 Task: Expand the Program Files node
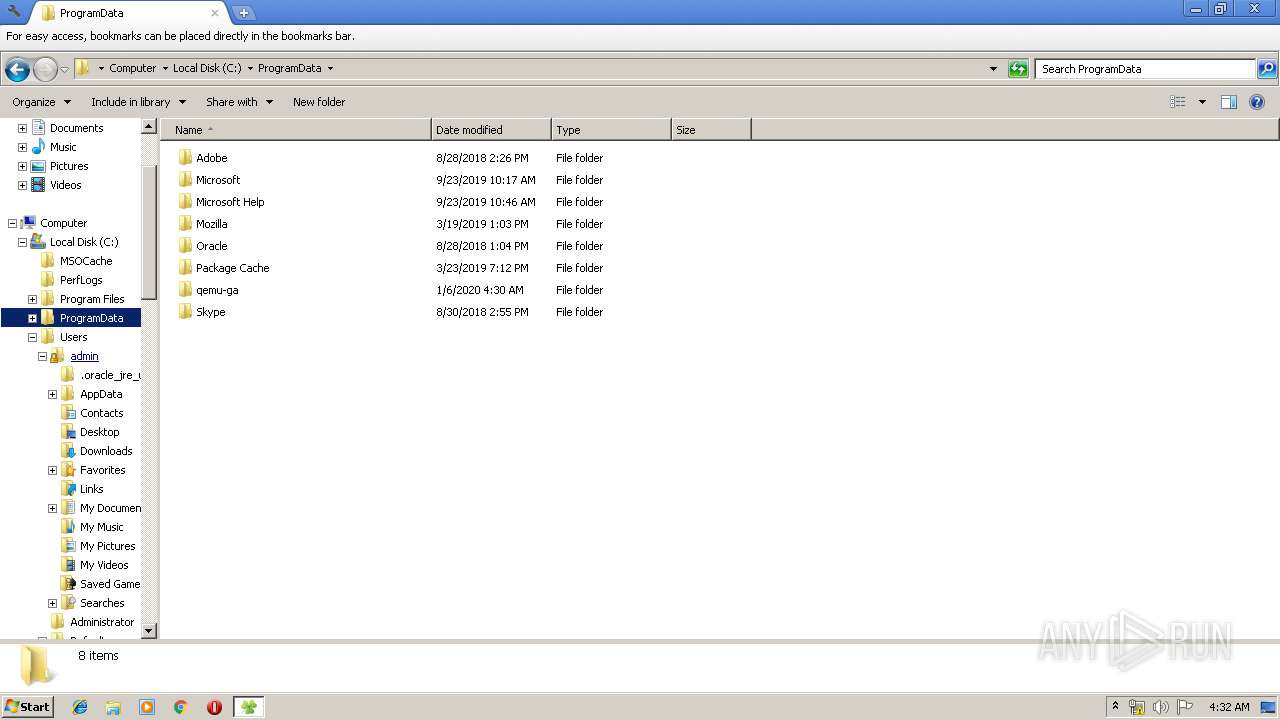point(32,299)
